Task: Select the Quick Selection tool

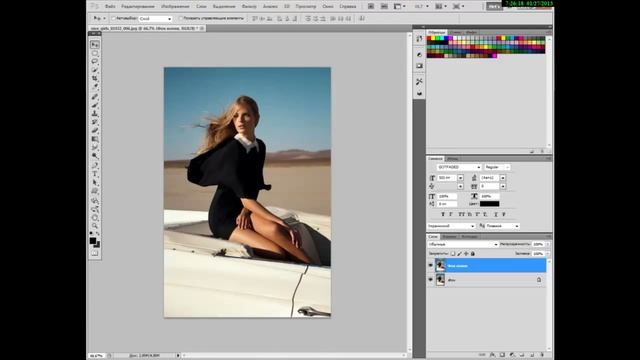Action: pos(95,70)
